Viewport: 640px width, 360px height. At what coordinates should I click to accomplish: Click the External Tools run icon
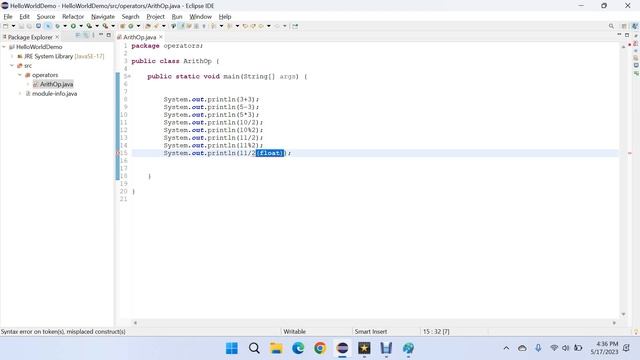[105, 26]
